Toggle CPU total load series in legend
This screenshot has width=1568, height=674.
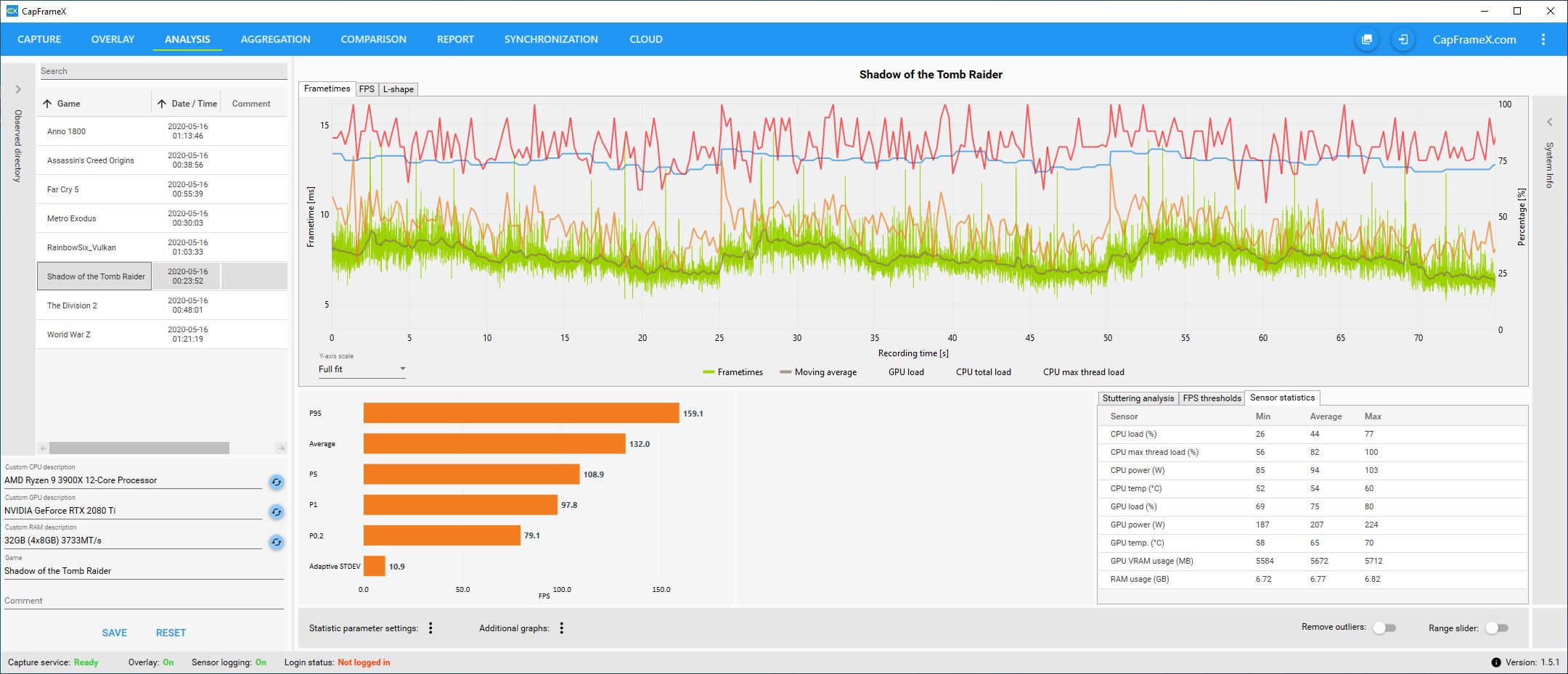point(983,372)
